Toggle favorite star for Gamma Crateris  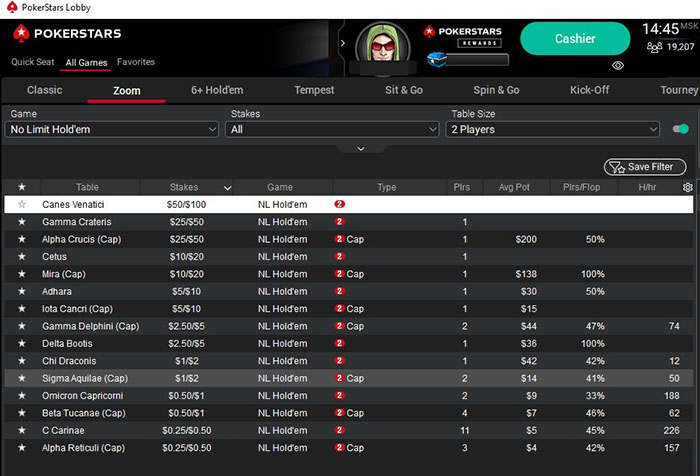pos(21,222)
